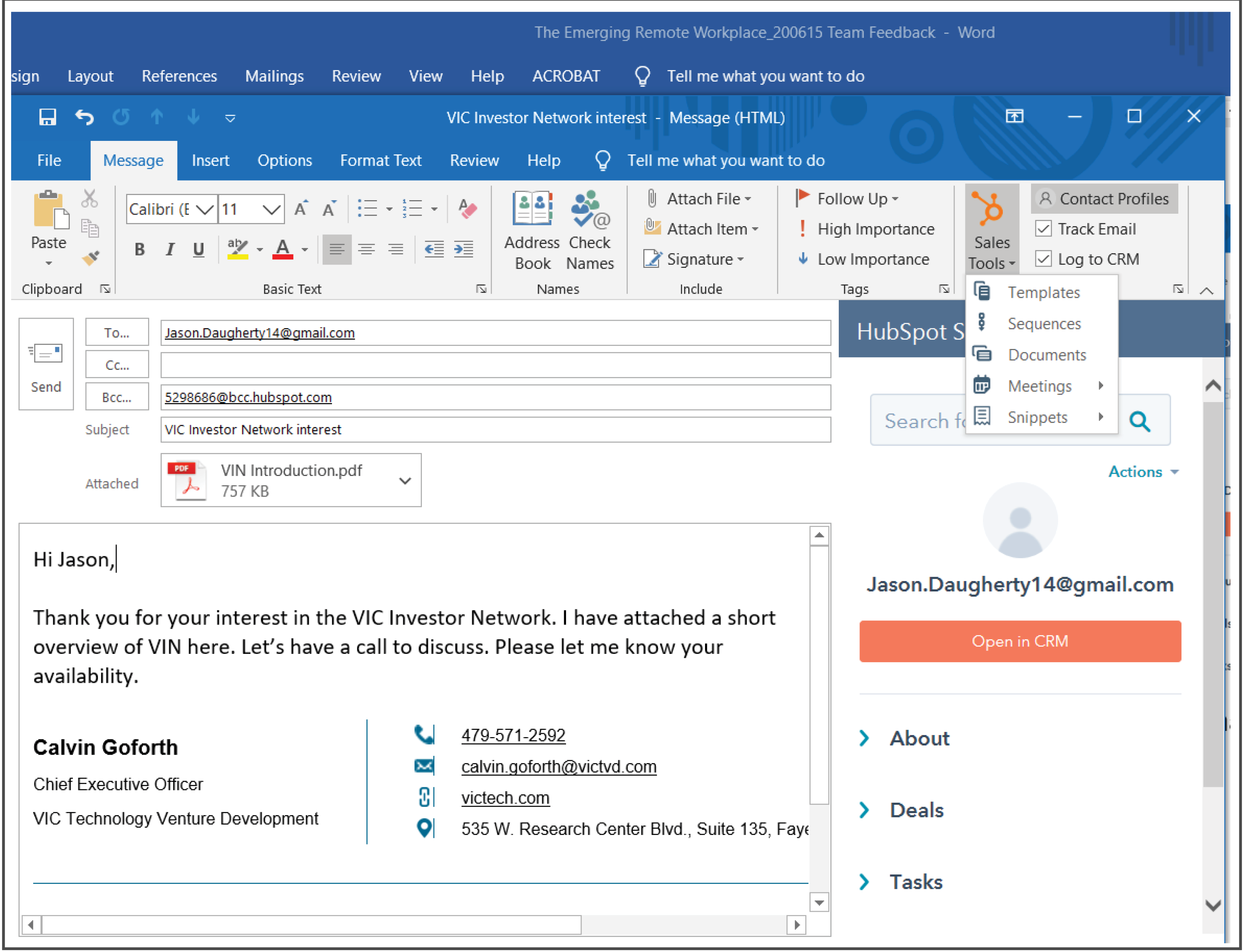Click the Paste clipboard icon
The height and width of the screenshot is (952, 1244).
[x=51, y=210]
